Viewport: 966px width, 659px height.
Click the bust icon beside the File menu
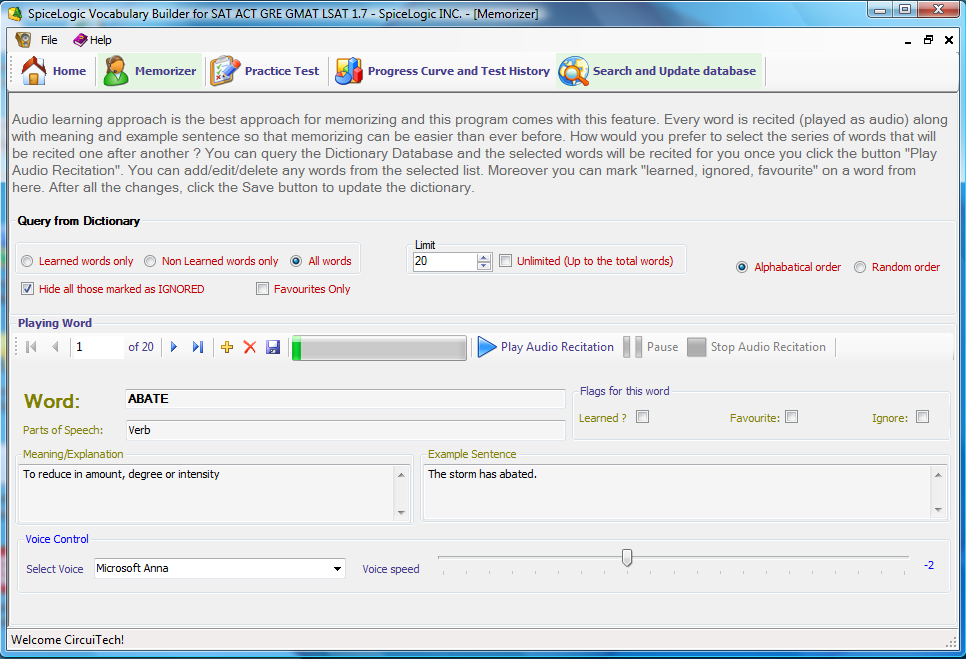pos(23,40)
